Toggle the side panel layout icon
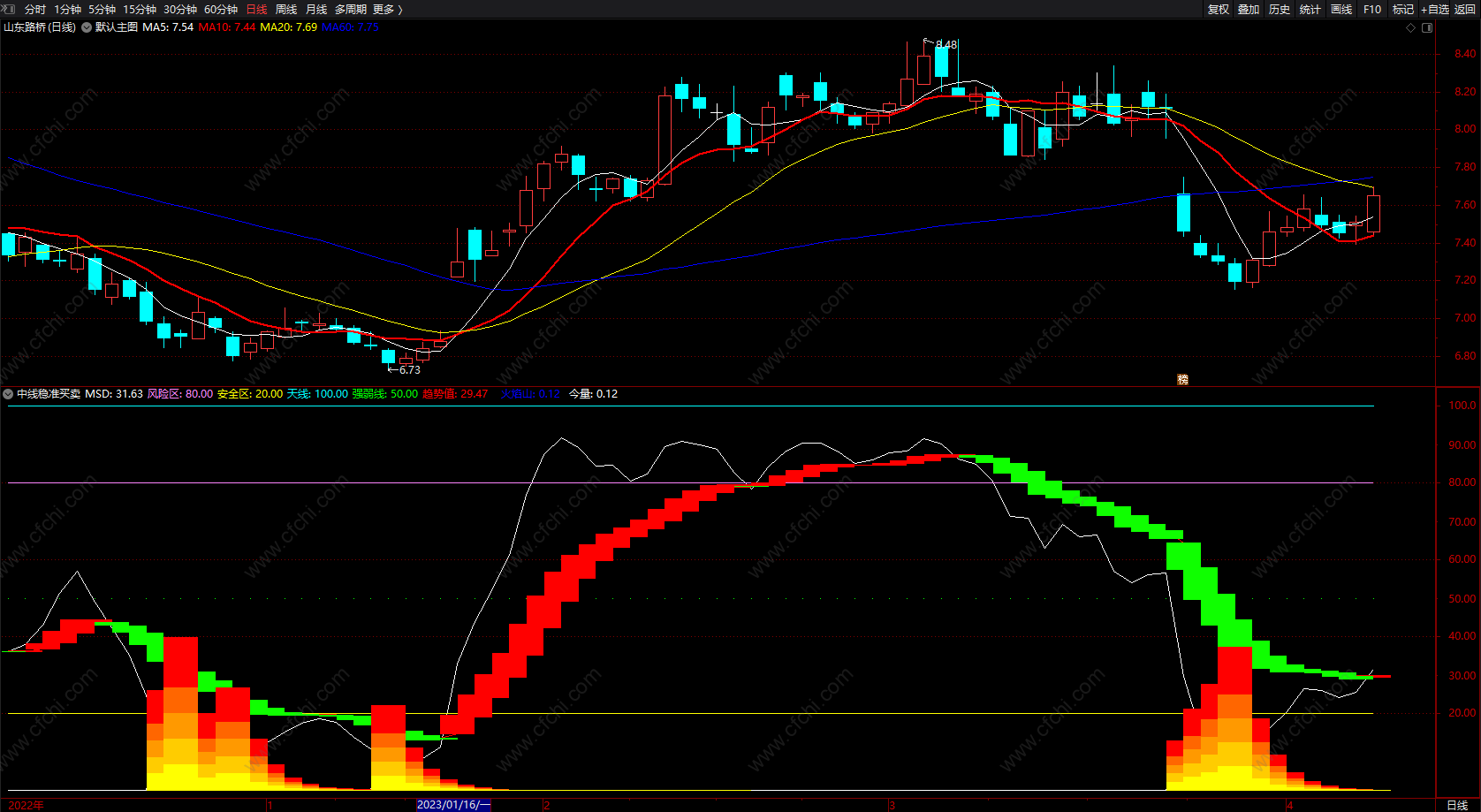Image resolution: width=1481 pixels, height=812 pixels. pyautogui.click(x=1426, y=28)
